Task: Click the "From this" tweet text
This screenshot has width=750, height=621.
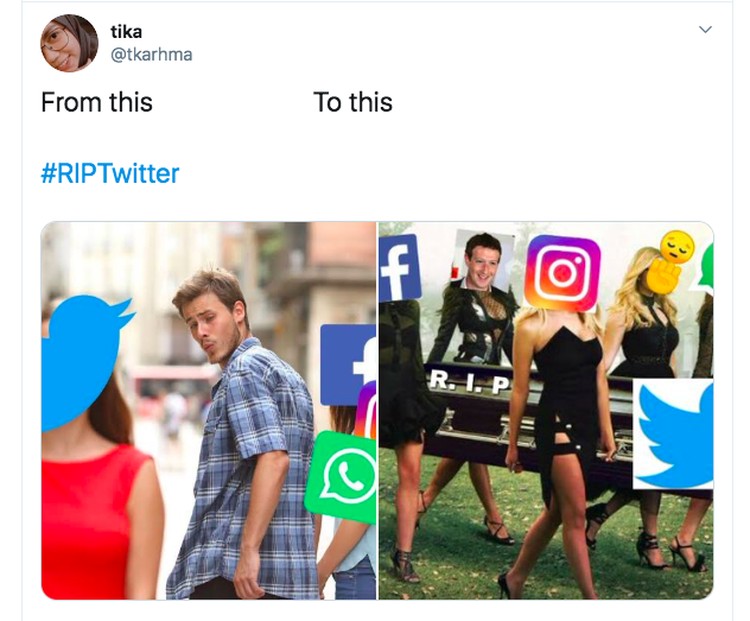Action: click(97, 102)
